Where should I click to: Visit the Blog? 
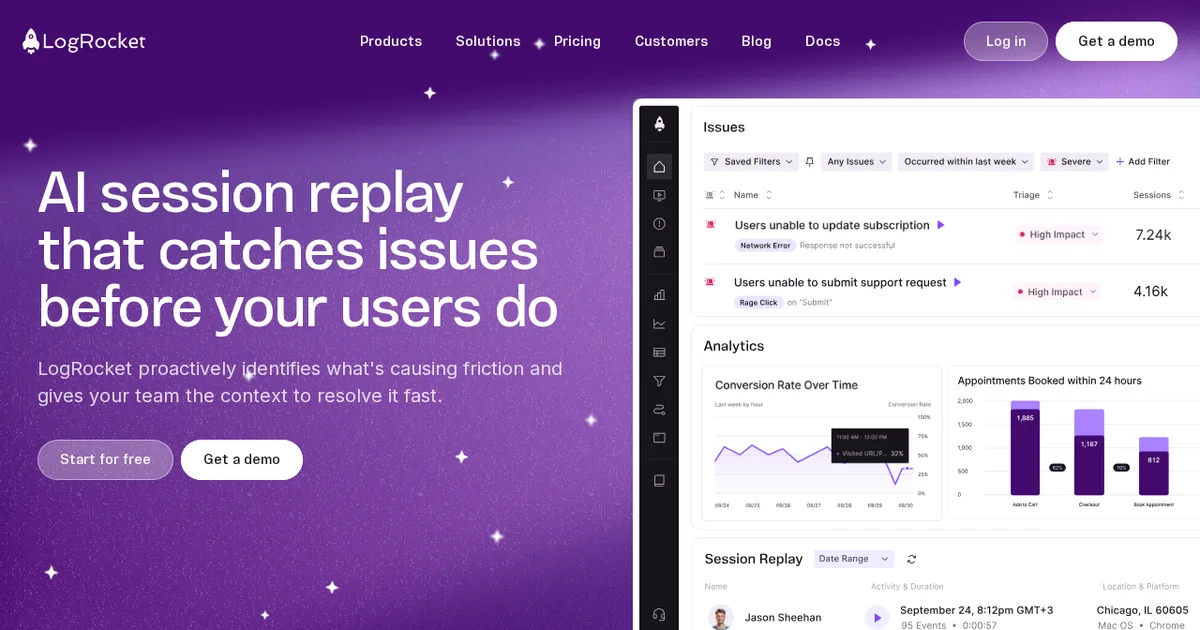coord(756,41)
